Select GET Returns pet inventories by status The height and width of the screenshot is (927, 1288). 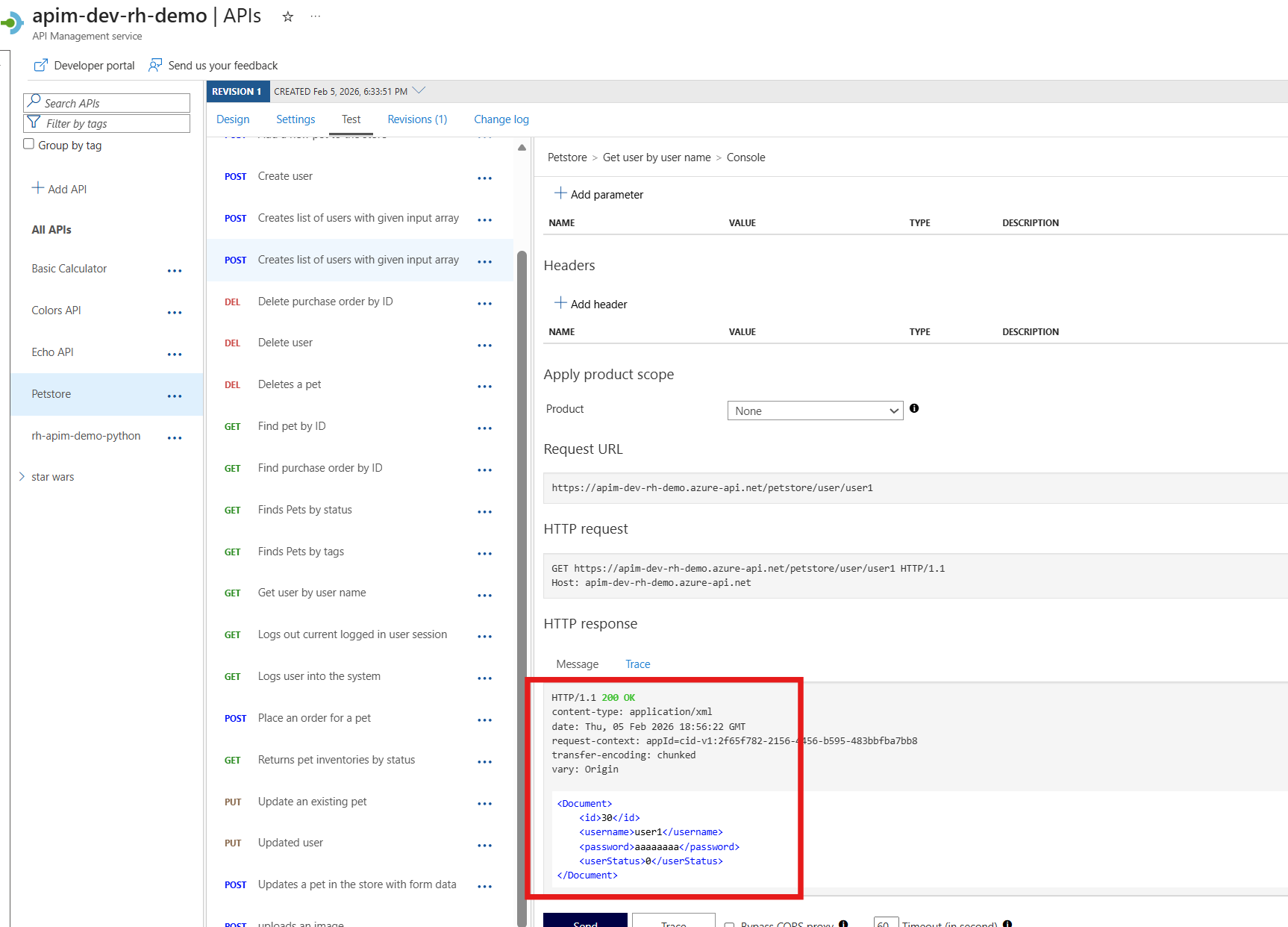pyautogui.click(x=360, y=760)
